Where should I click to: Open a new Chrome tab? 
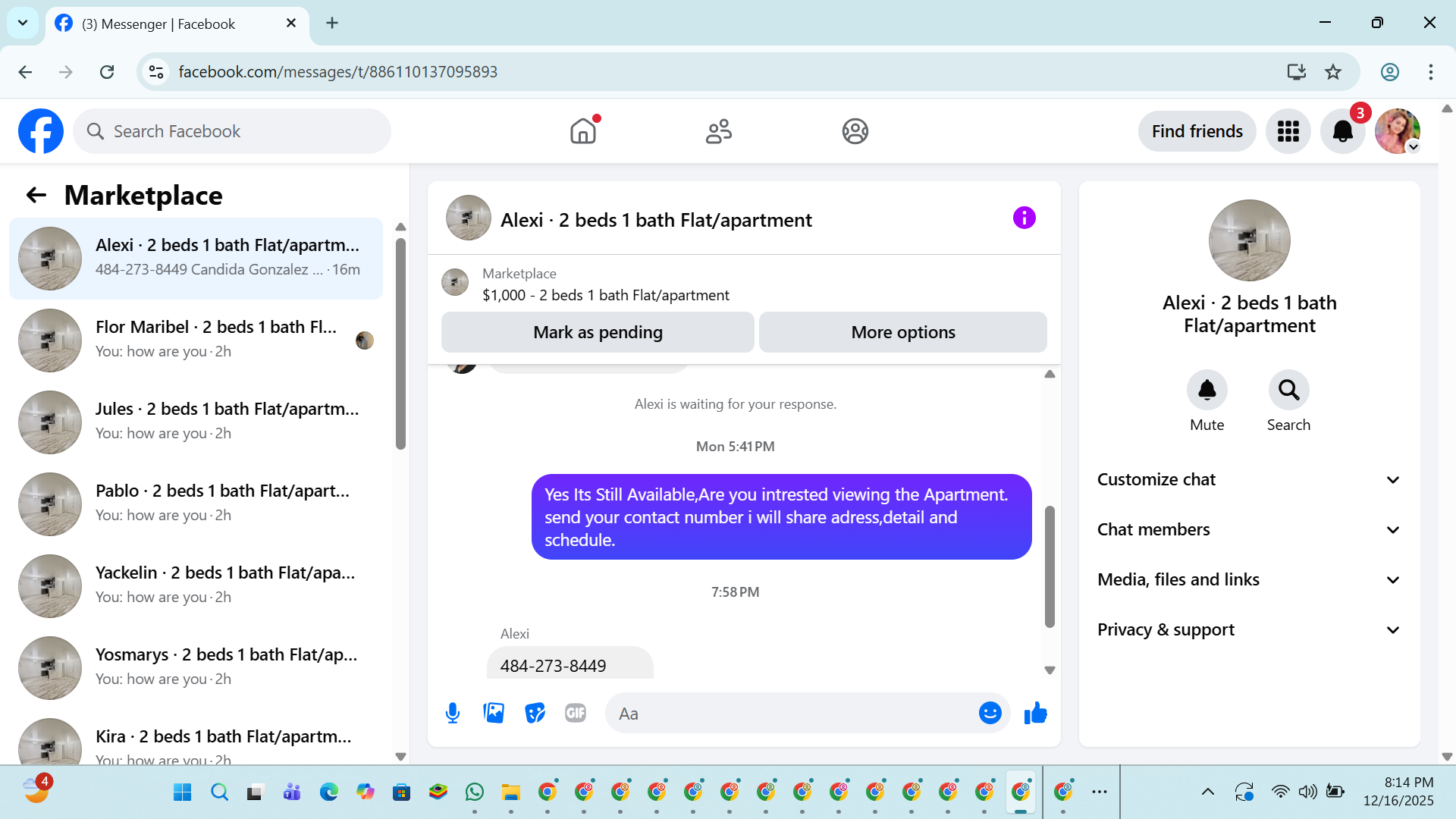332,24
